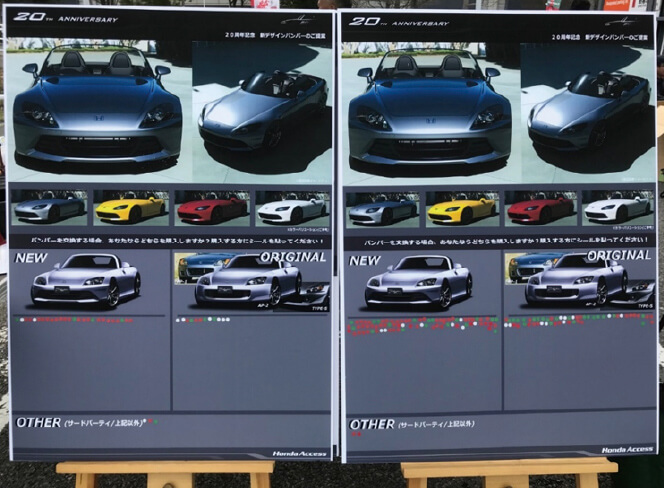Click the NEW bumper car image on left poster
The width and height of the screenshot is (664, 488).
(x=86, y=281)
